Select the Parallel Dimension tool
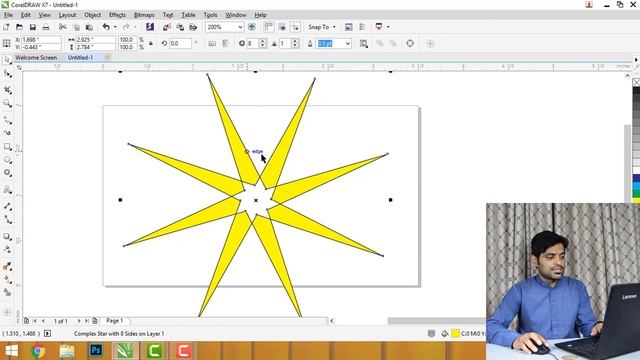The image size is (640, 360). [7, 206]
